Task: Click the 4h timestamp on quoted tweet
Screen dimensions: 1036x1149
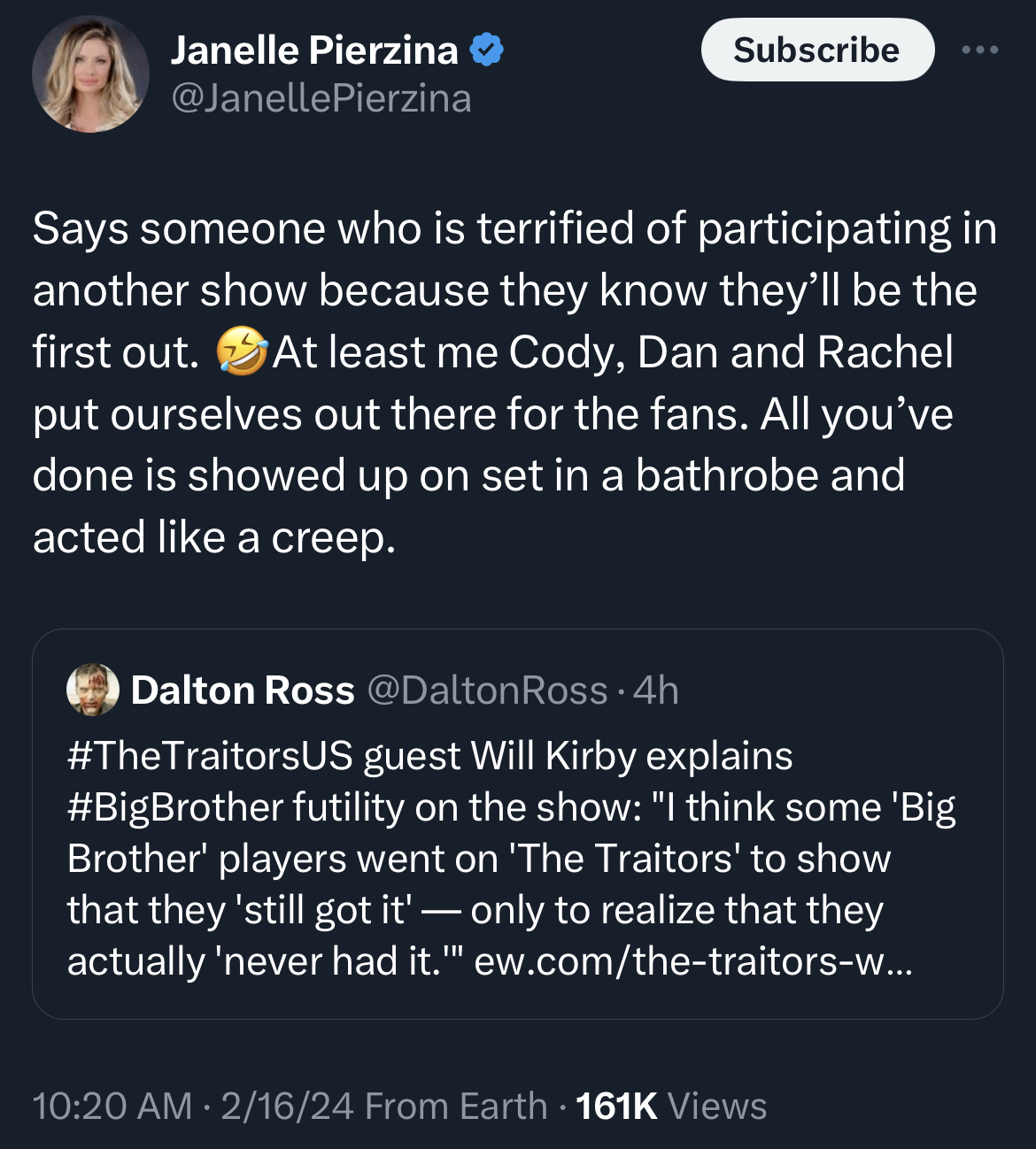Action: pyautogui.click(x=656, y=690)
